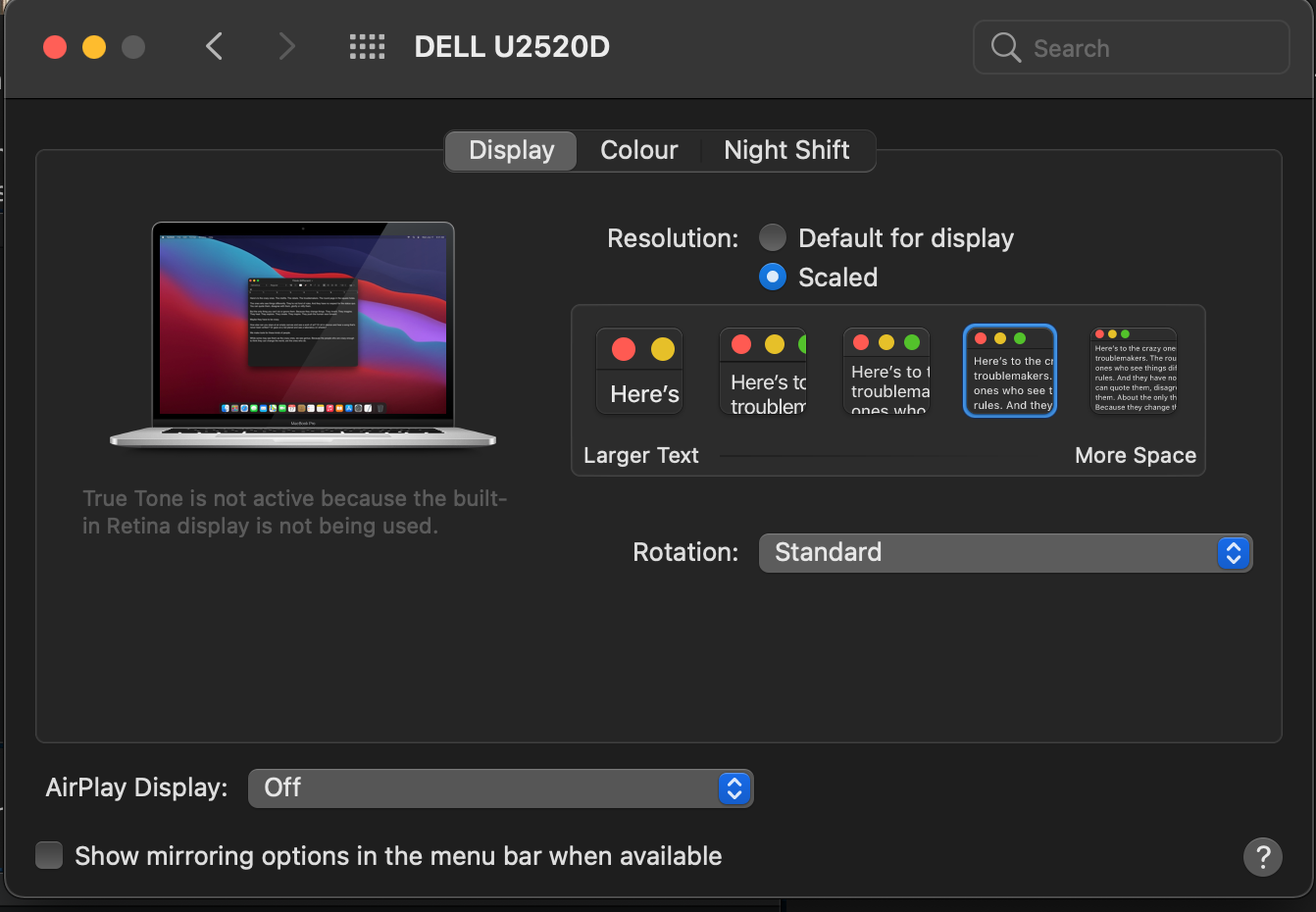Viewport: 1316px width, 912px height.
Task: Go back with the left chevron
Action: [214, 46]
